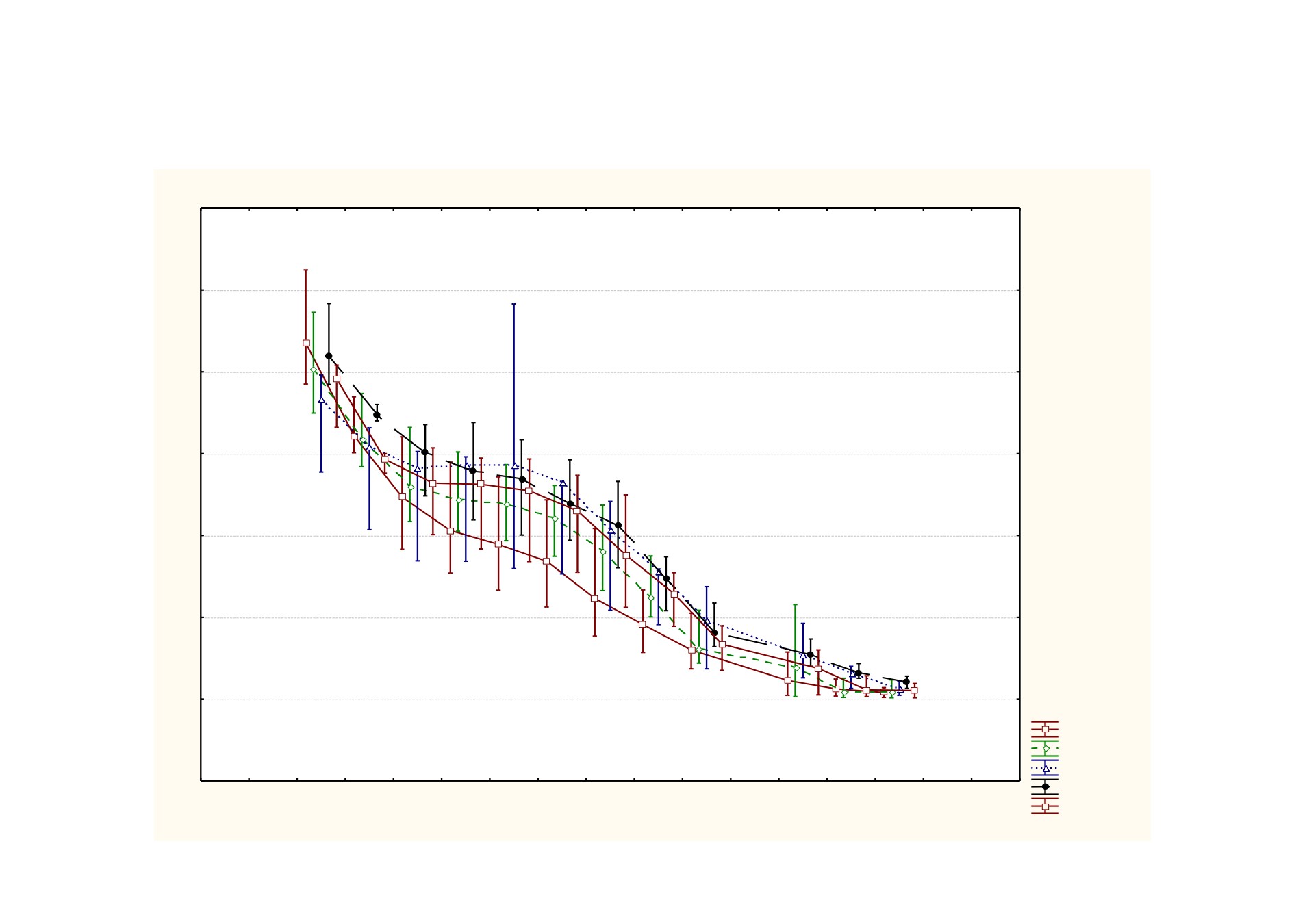
Task: Select the highest dark-red square data point
Action: coord(306,343)
